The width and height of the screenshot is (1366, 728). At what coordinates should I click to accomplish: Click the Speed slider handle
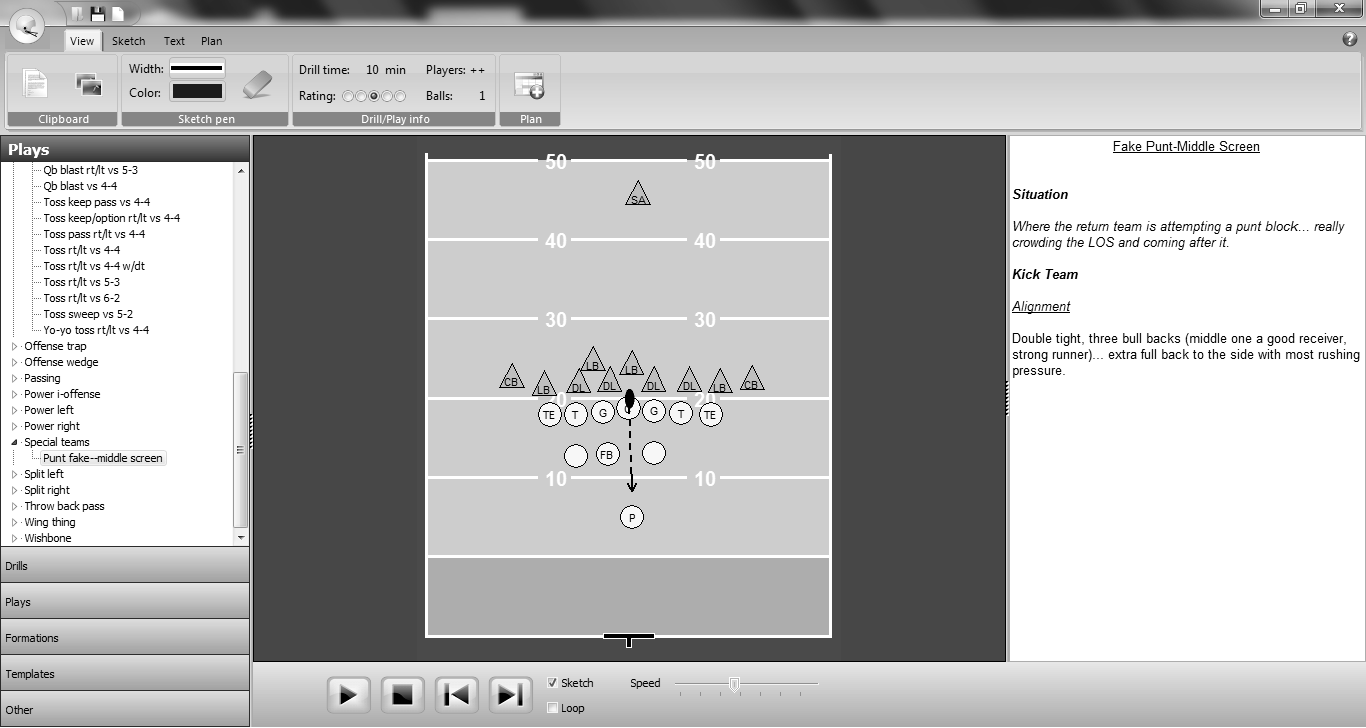pyautogui.click(x=734, y=684)
